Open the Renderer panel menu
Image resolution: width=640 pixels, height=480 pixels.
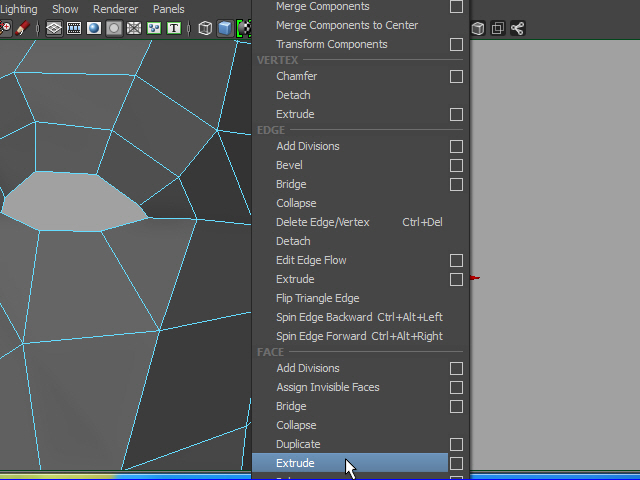[116, 9]
